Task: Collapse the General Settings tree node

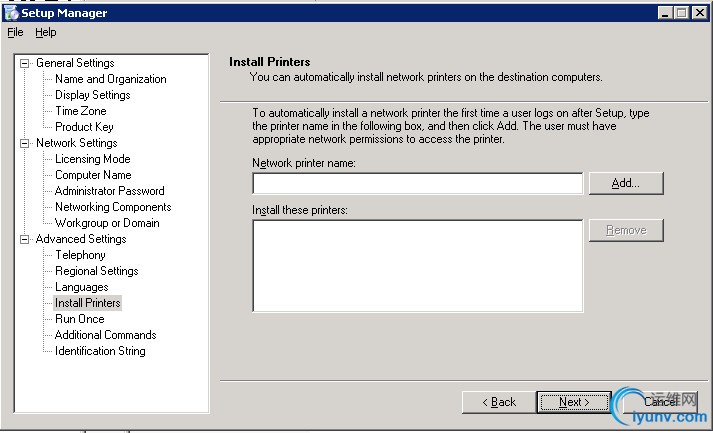Action: (25, 63)
